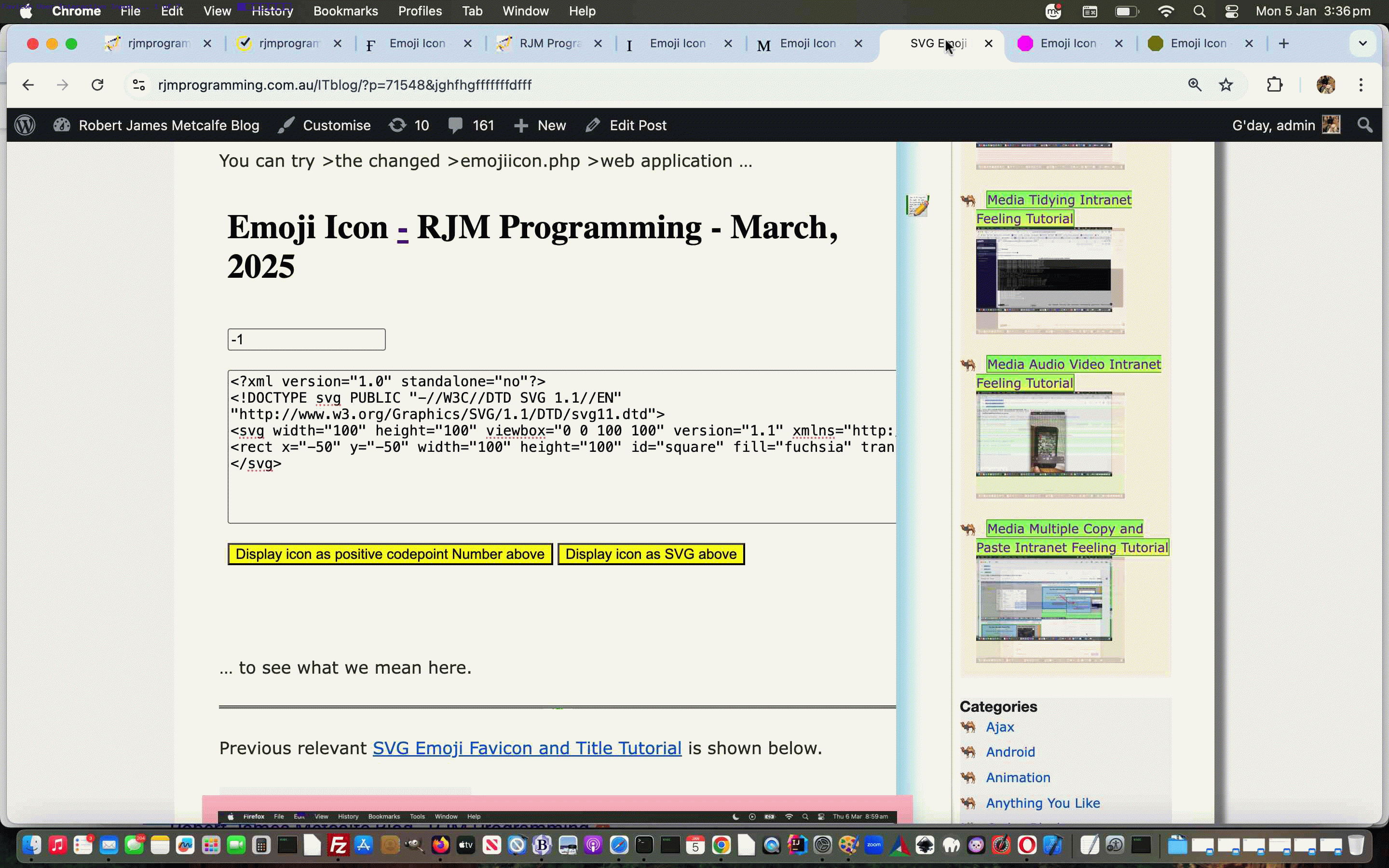Click the zoom magnifier icon in address bar
The image size is (1389, 868).
1195,85
